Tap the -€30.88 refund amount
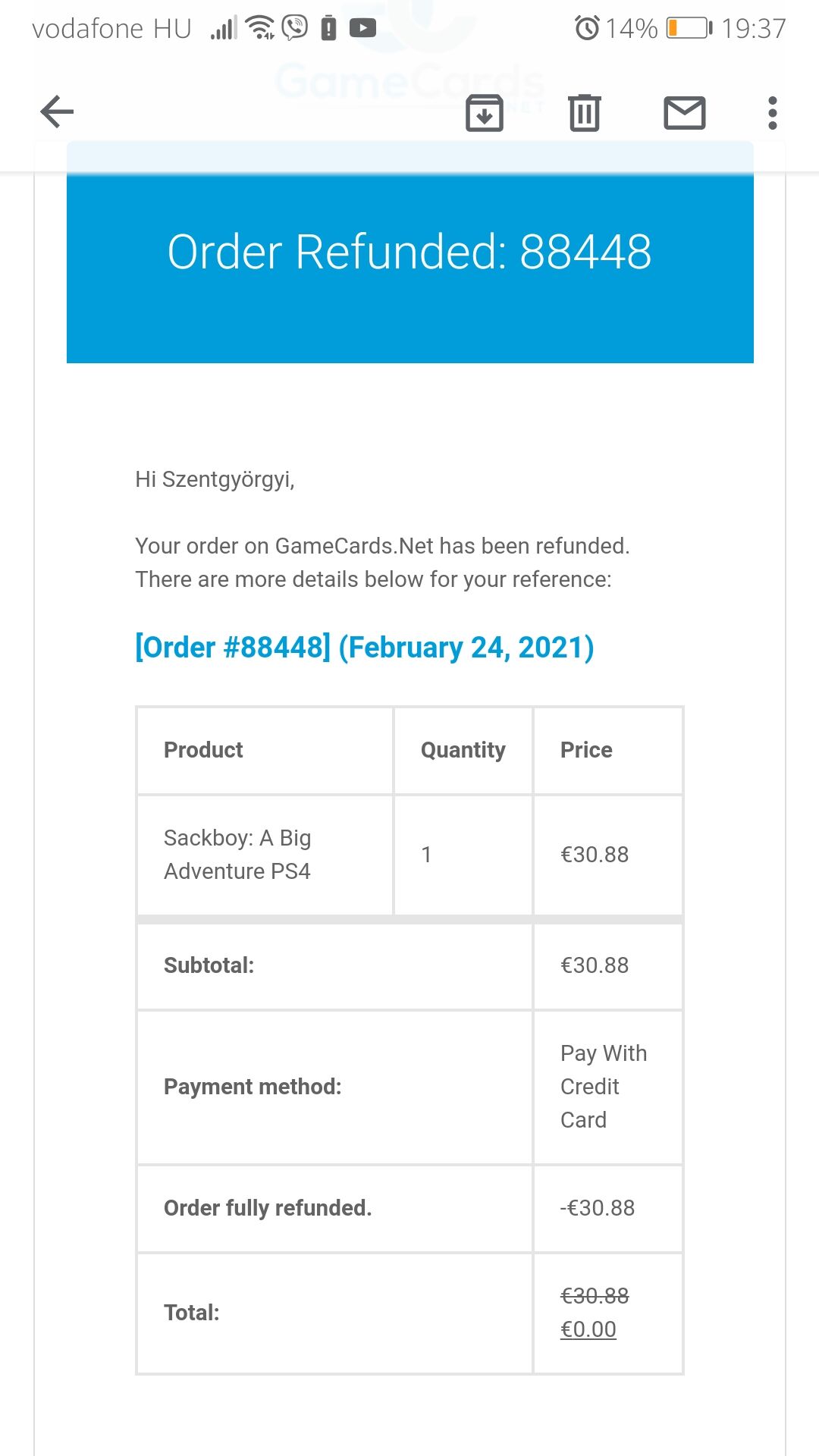This screenshot has width=819, height=1456. point(598,1208)
